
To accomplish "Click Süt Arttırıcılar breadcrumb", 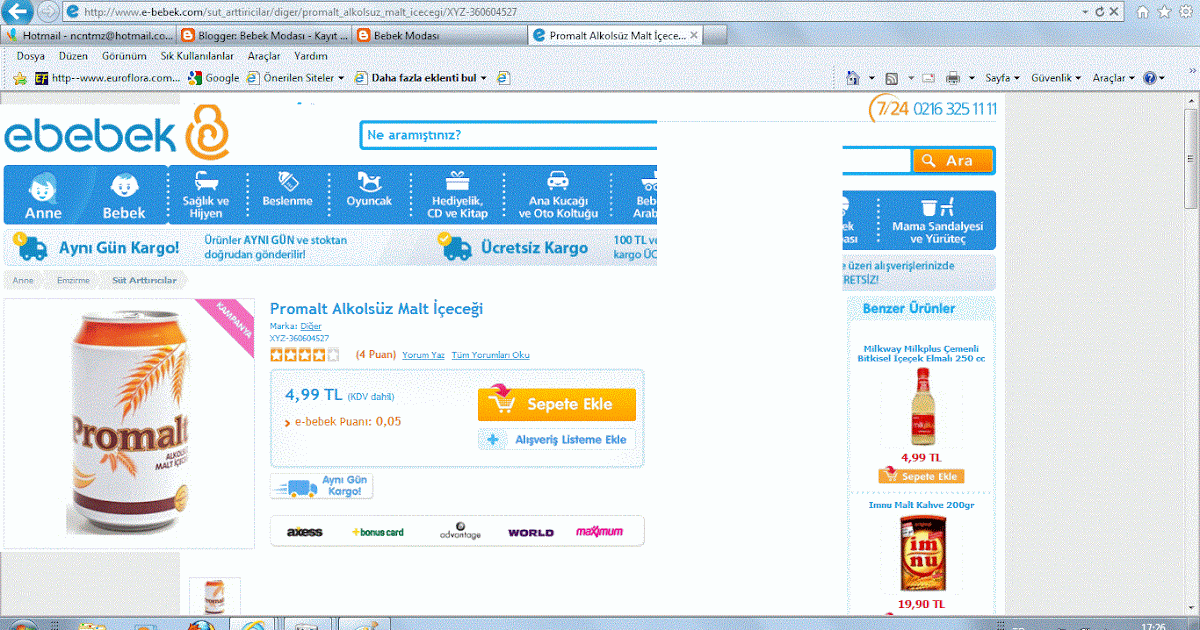I will 144,281.
